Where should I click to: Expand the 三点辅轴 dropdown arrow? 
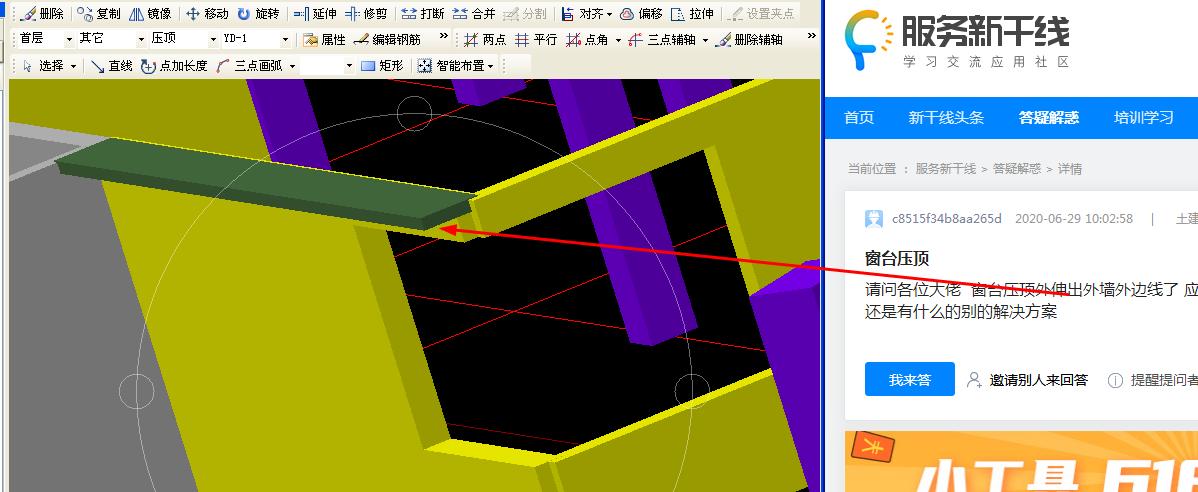pyautogui.click(x=705, y=40)
